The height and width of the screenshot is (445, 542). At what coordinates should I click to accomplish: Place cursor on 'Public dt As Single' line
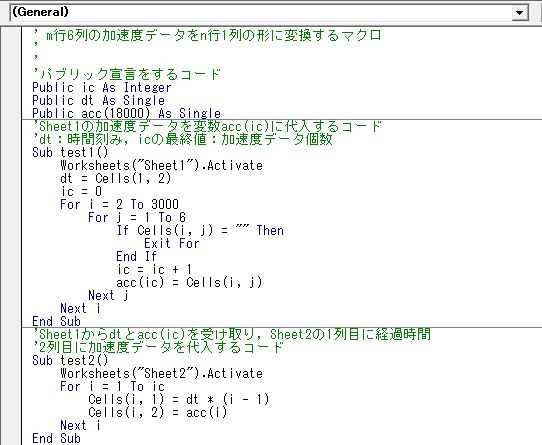tap(99, 101)
